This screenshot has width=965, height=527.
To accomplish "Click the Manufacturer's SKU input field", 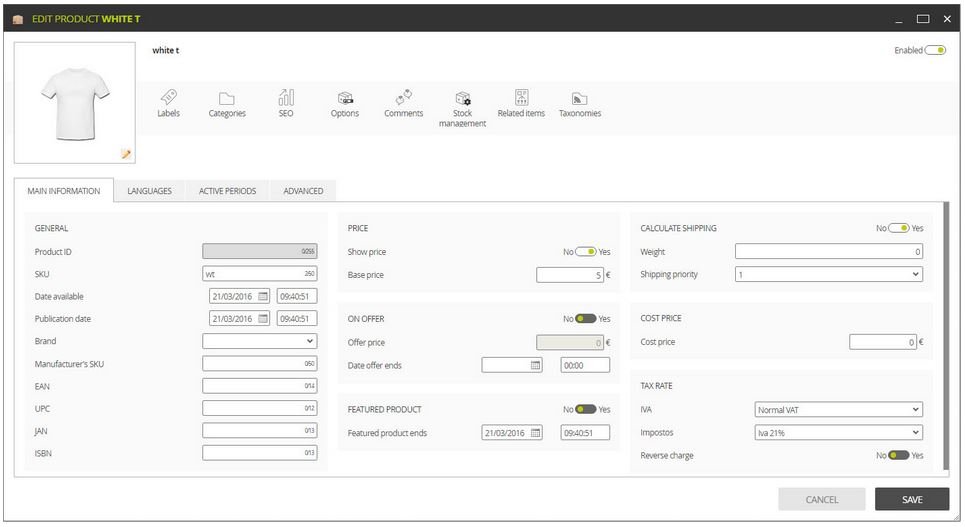I will pyautogui.click(x=260, y=364).
